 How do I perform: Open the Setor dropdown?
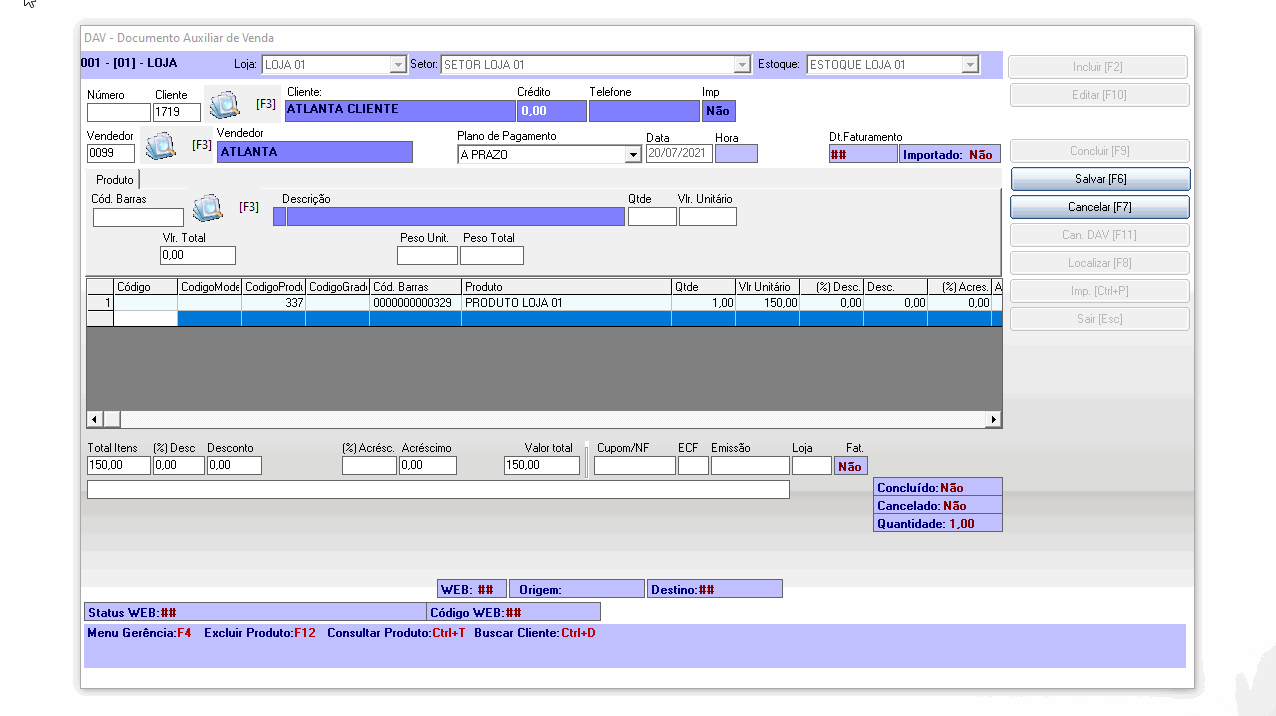(742, 65)
